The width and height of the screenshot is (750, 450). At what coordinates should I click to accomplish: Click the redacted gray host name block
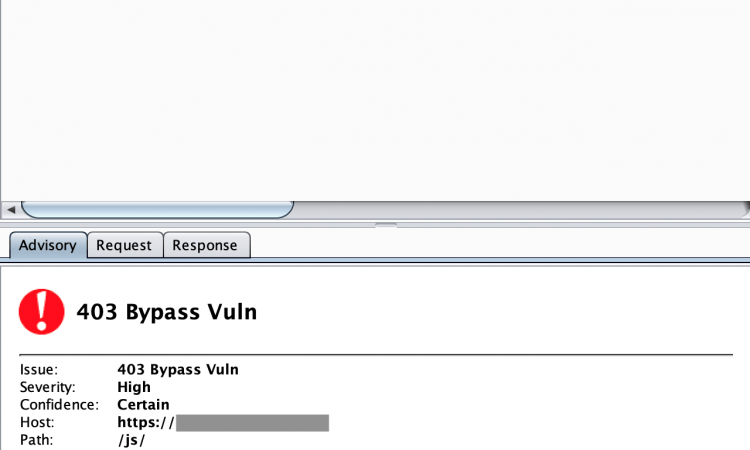coord(253,423)
